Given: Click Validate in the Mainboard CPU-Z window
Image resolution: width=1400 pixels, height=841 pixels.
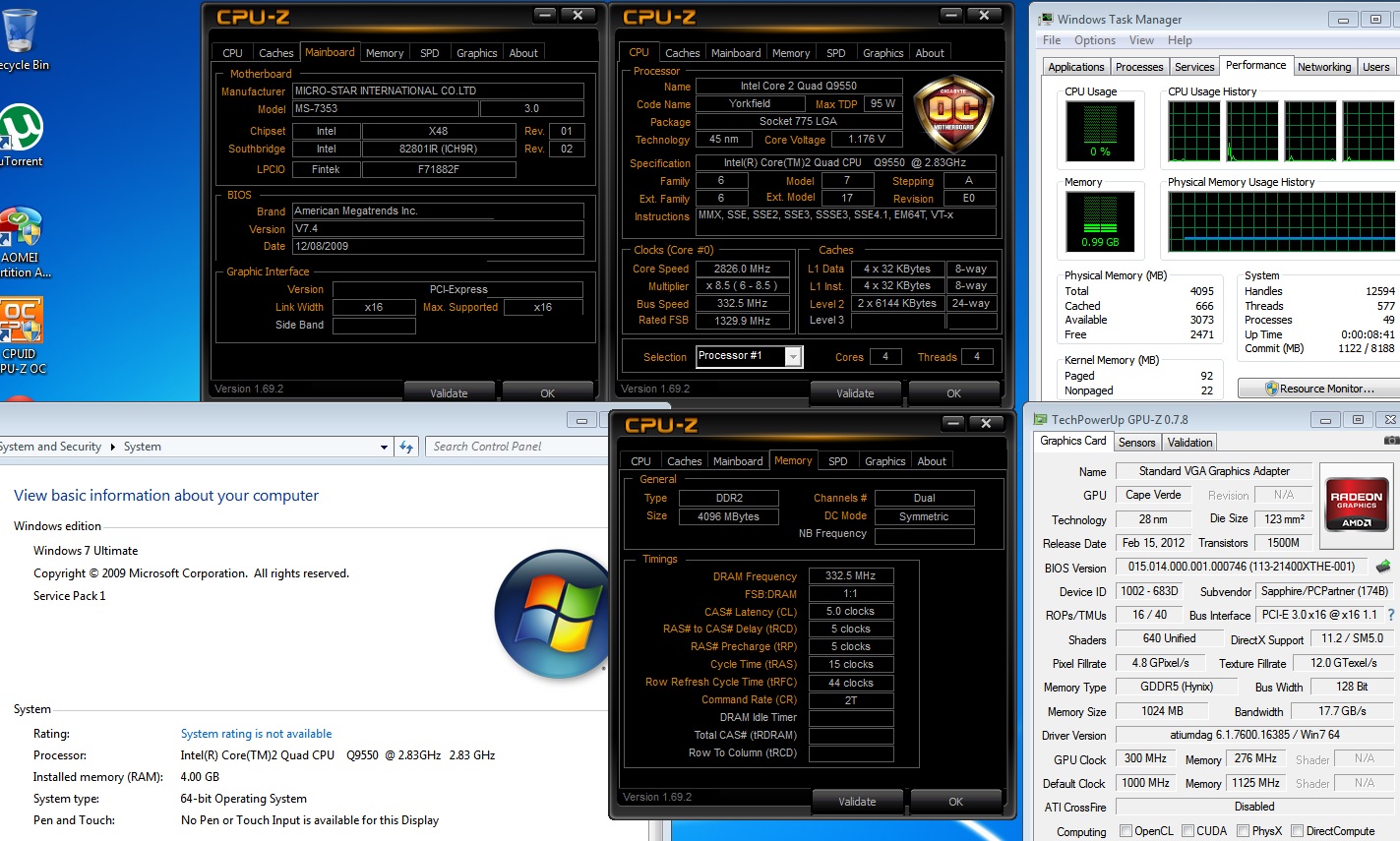Looking at the screenshot, I should [449, 393].
